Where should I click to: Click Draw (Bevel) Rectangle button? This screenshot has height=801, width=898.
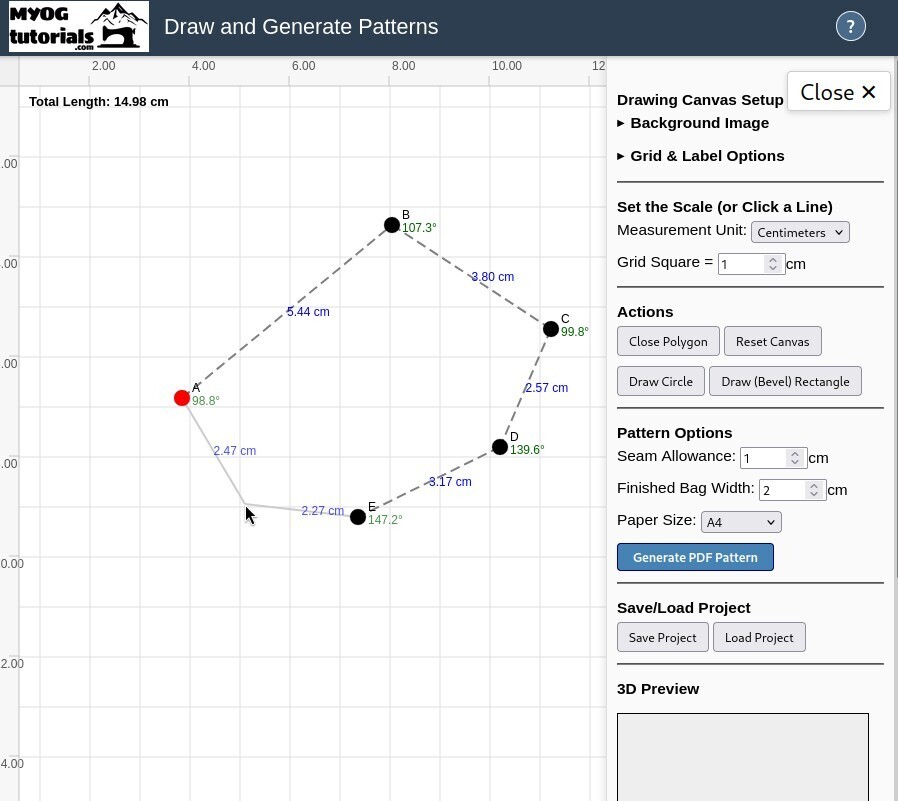point(785,381)
